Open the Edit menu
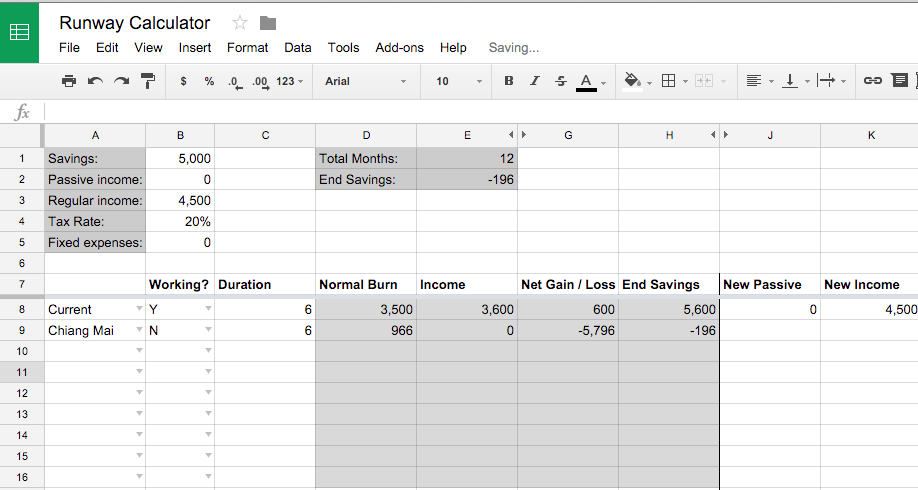918x490 pixels. 107,48
